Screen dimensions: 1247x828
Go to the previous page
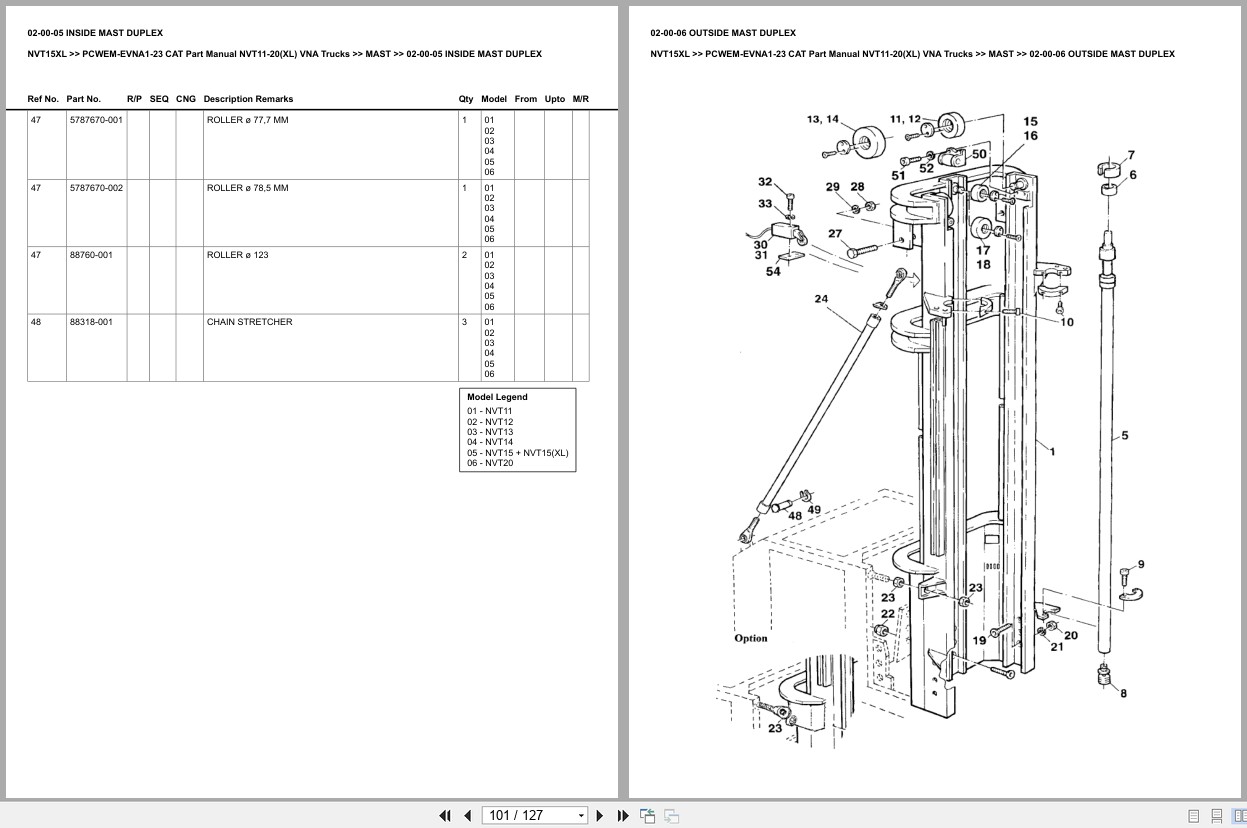(x=467, y=816)
